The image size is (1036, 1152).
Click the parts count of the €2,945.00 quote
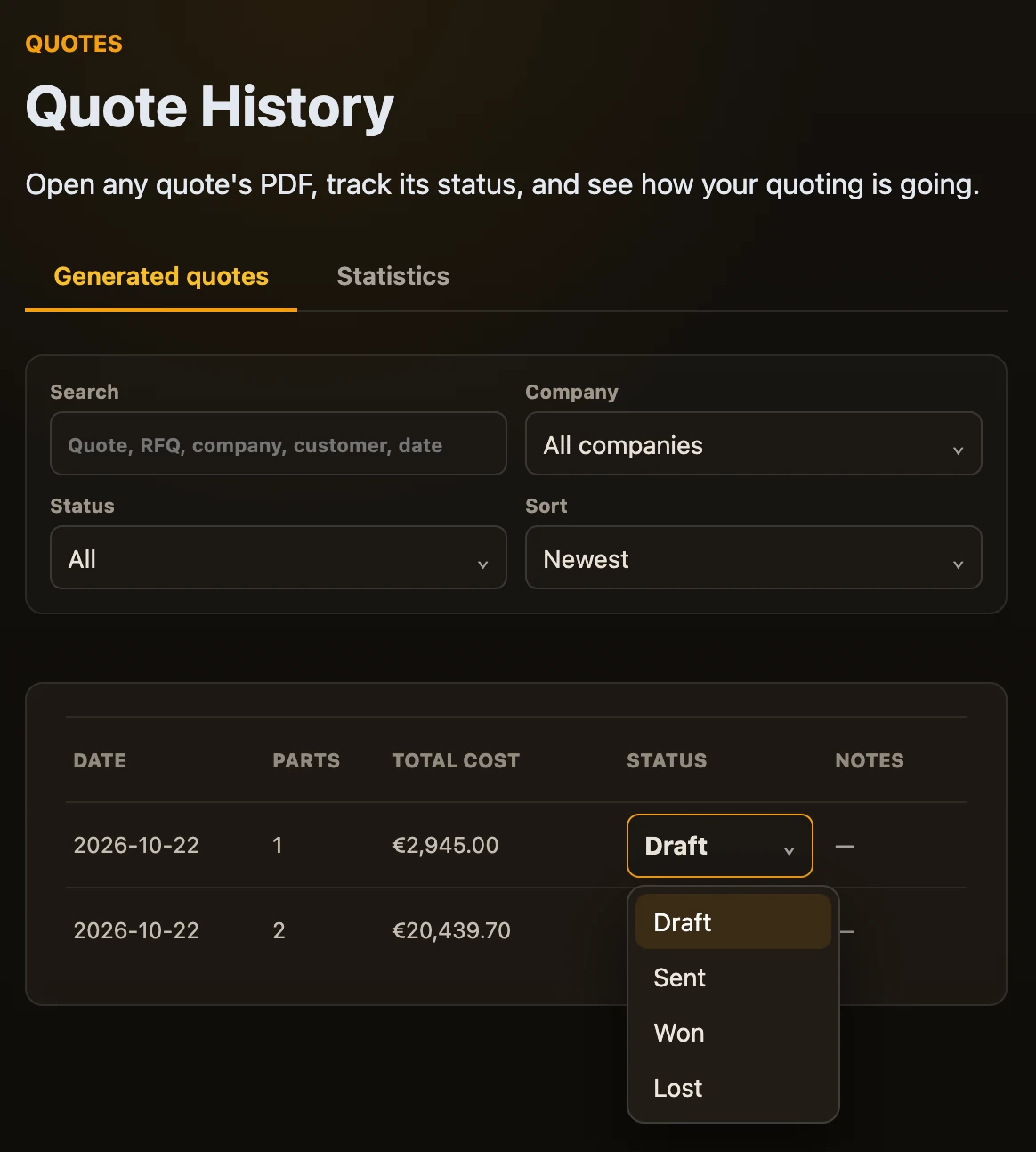point(278,845)
